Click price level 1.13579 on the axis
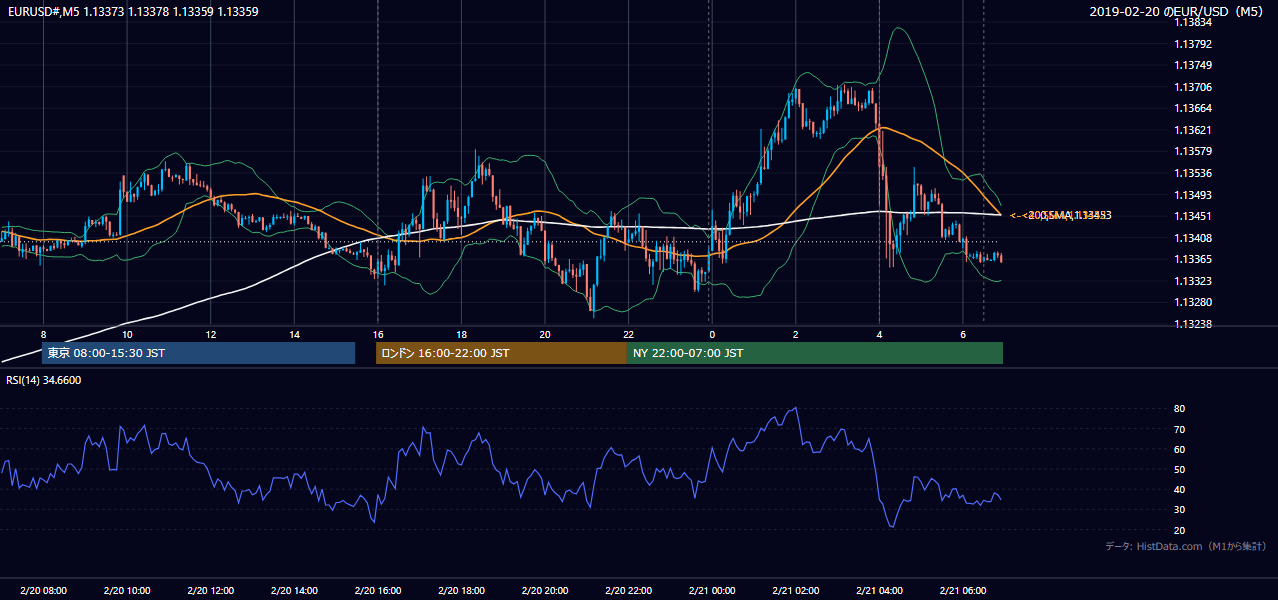The width and height of the screenshot is (1278, 600). [x=1193, y=151]
